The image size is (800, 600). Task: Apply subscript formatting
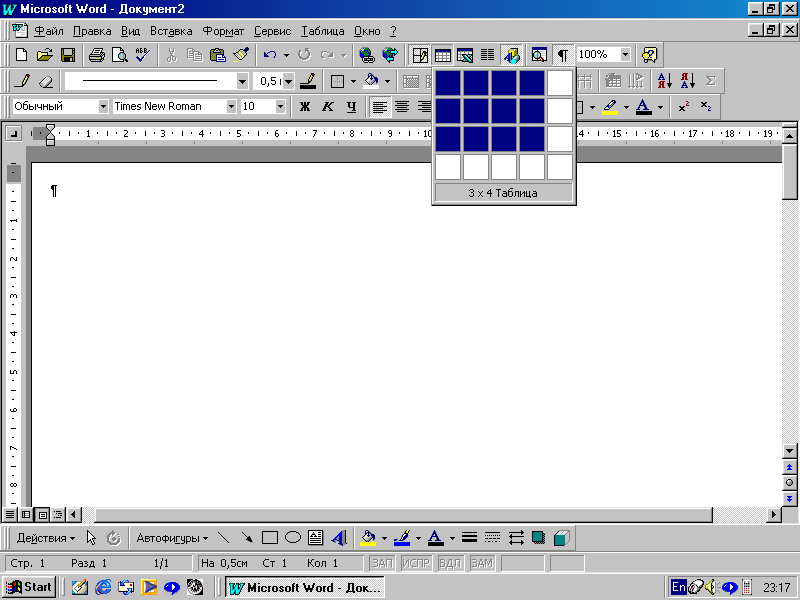click(x=706, y=107)
